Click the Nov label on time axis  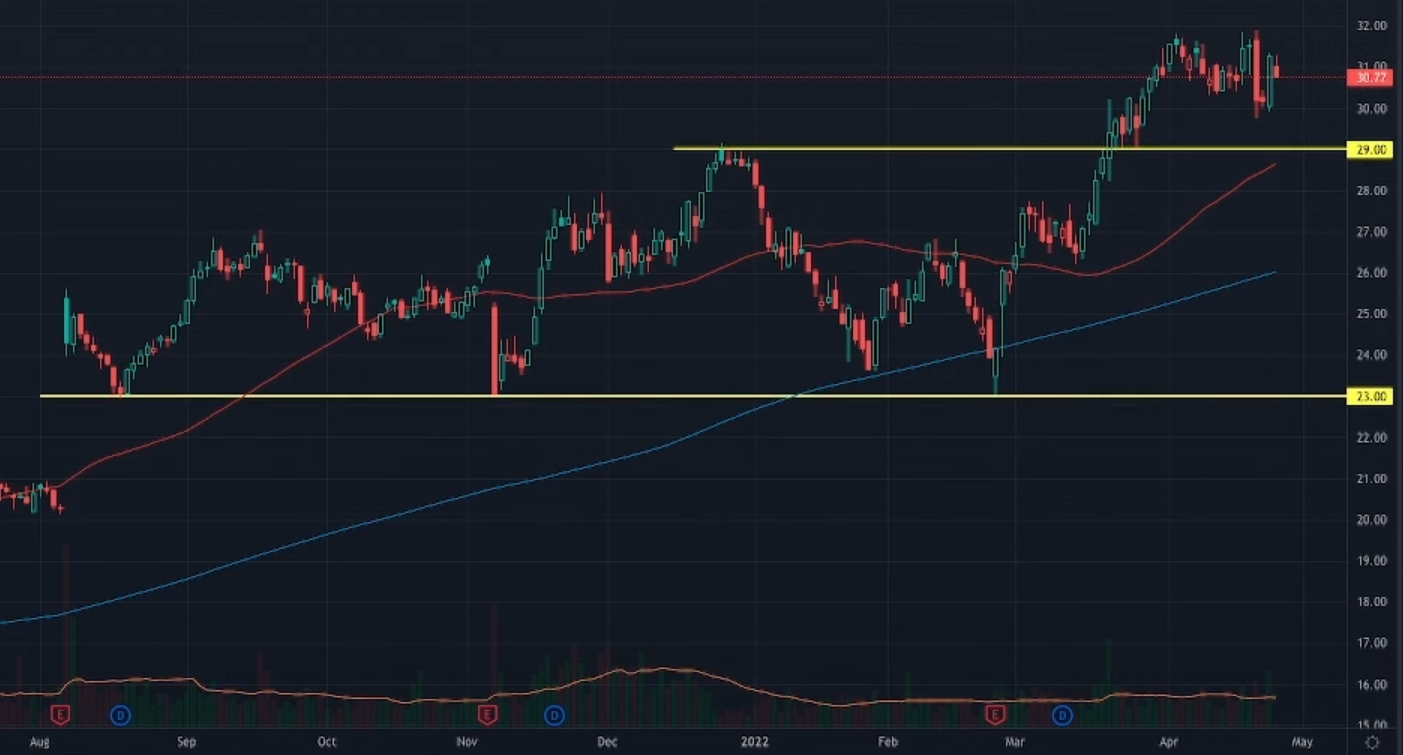click(466, 742)
